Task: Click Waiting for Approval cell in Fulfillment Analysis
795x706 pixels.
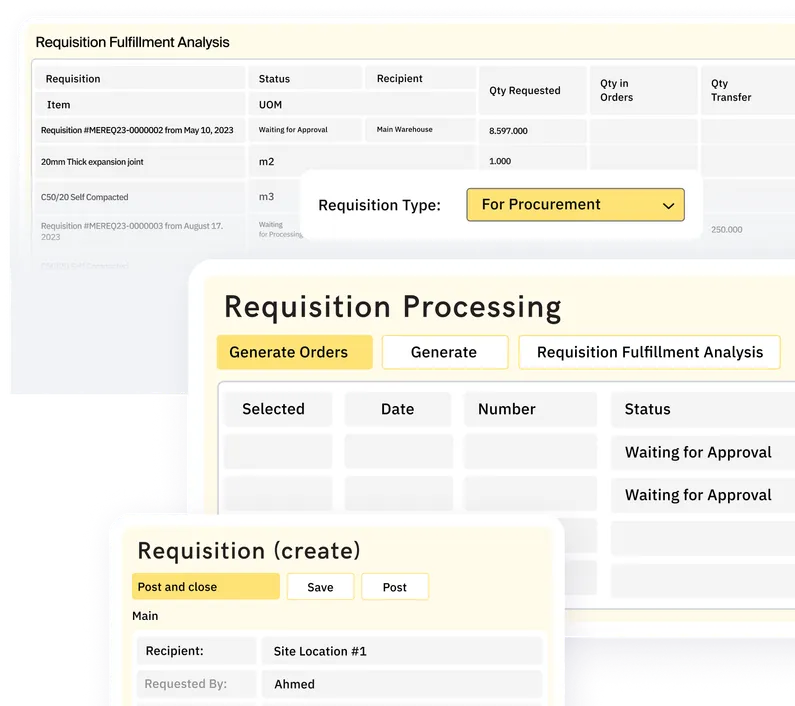Action: pos(305,130)
